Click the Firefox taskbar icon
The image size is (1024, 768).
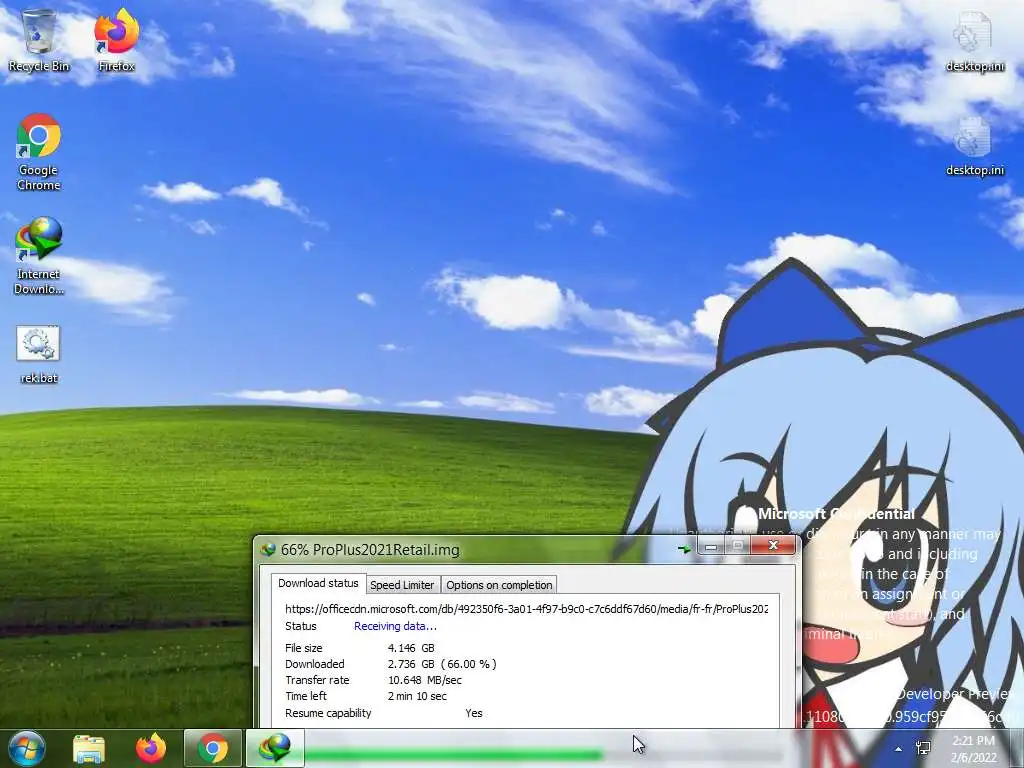click(x=151, y=748)
